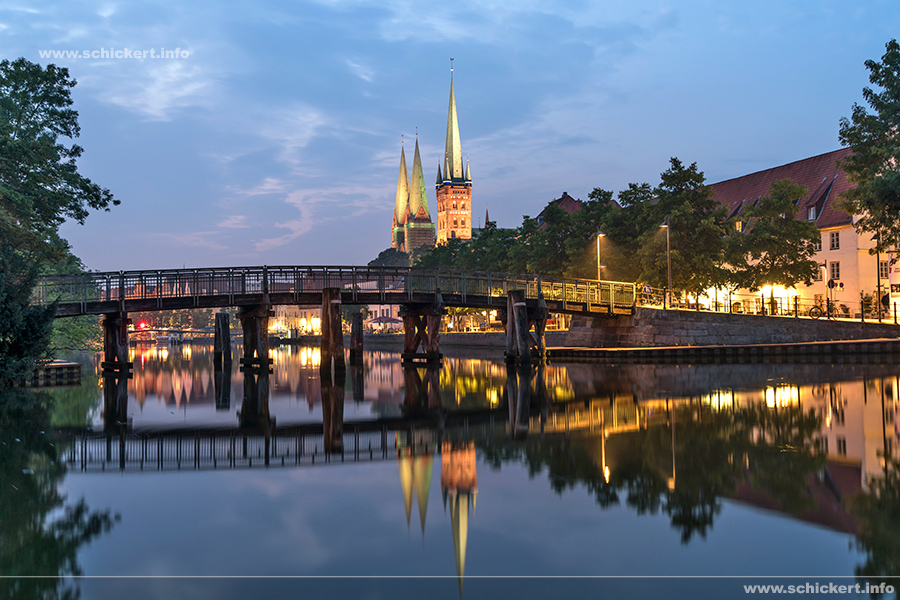Click the bicycle parked near the railing

pyautogui.click(x=818, y=311)
